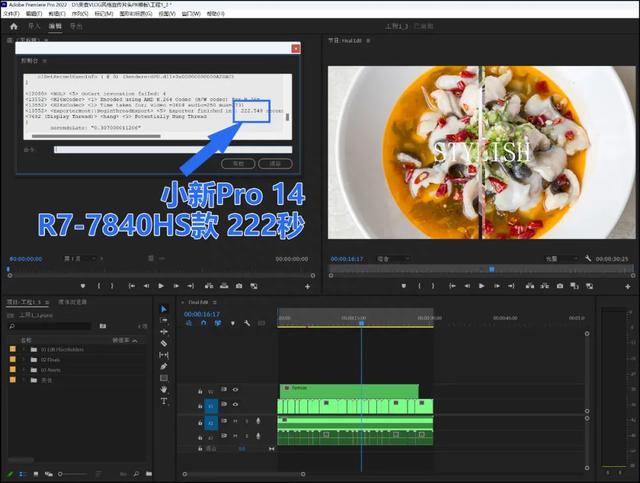This screenshot has height=483, width=640.
Task: Play in Program Monitor
Action: tap(482, 286)
